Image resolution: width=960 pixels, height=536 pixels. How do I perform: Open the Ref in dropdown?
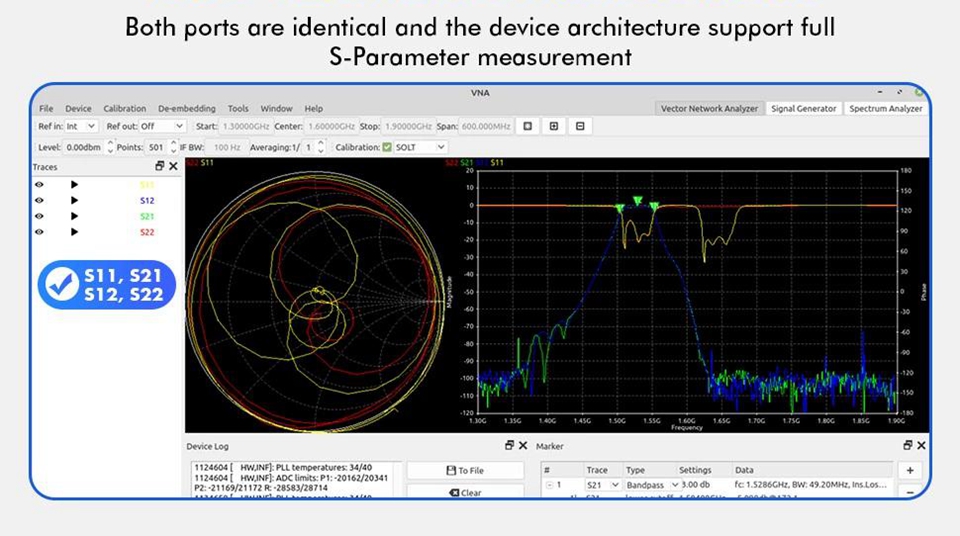pos(82,126)
